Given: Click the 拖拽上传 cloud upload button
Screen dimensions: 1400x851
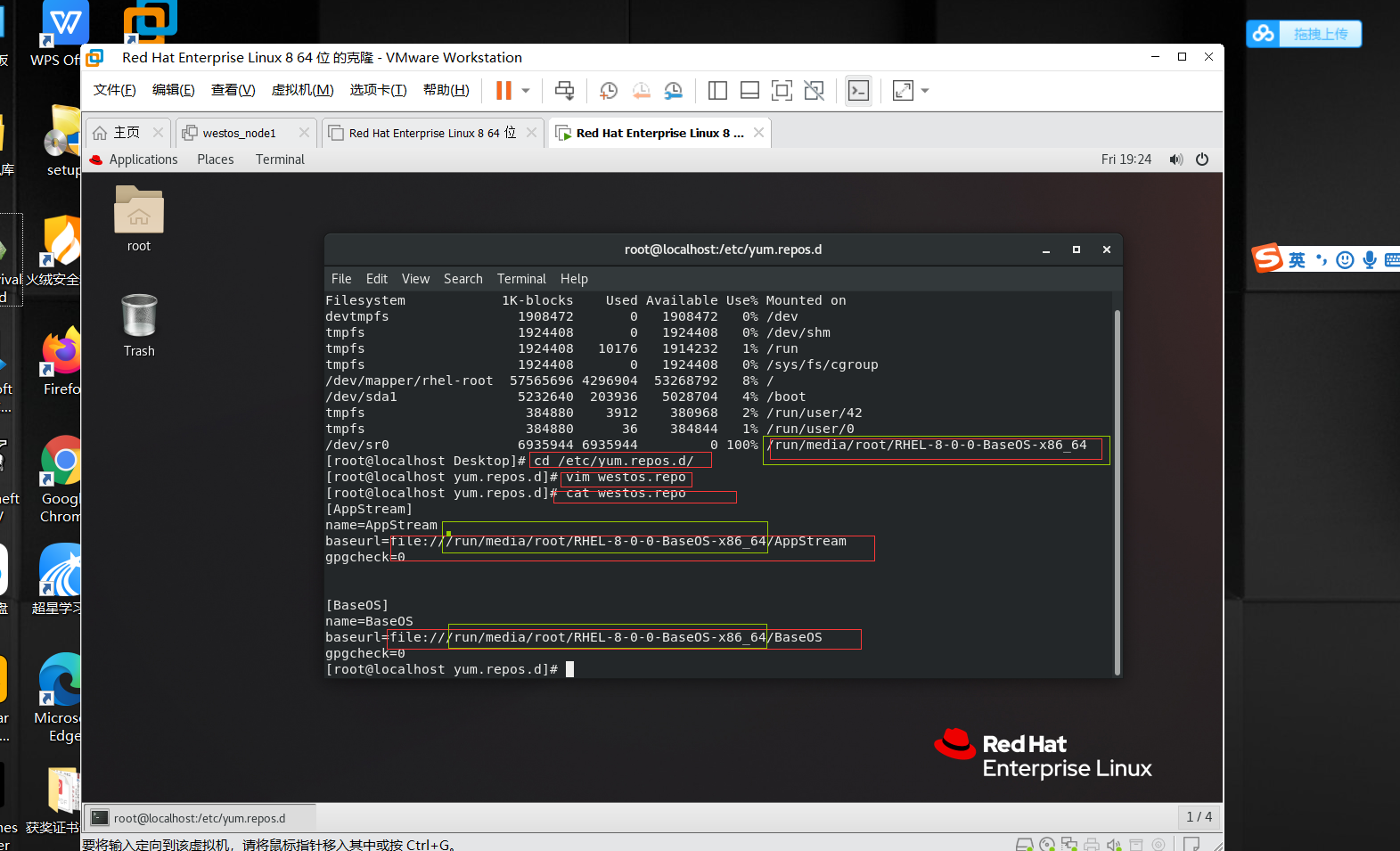Looking at the screenshot, I should 1304,34.
